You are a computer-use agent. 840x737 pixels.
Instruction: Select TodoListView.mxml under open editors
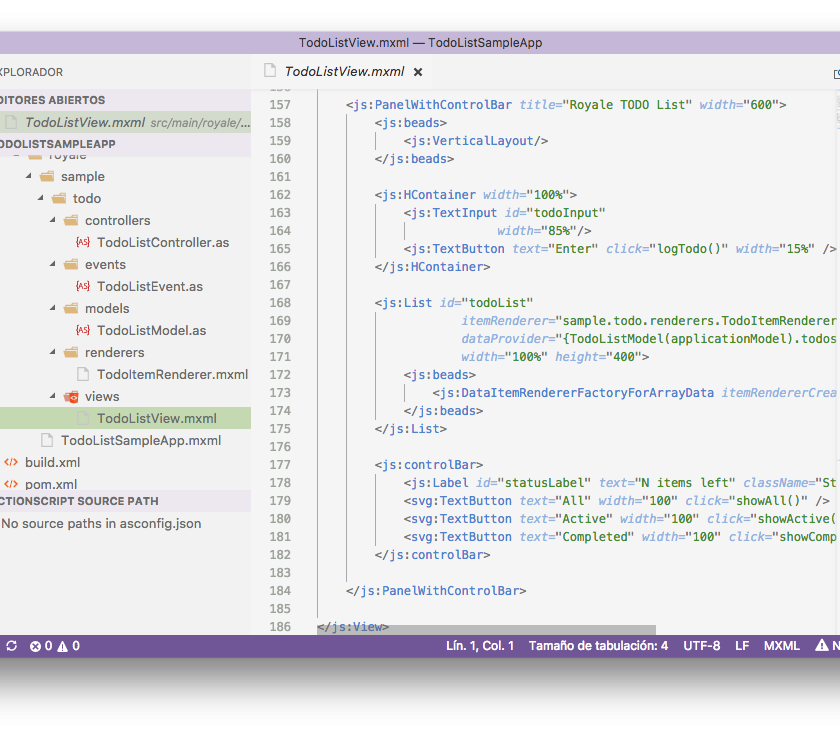tap(85, 122)
